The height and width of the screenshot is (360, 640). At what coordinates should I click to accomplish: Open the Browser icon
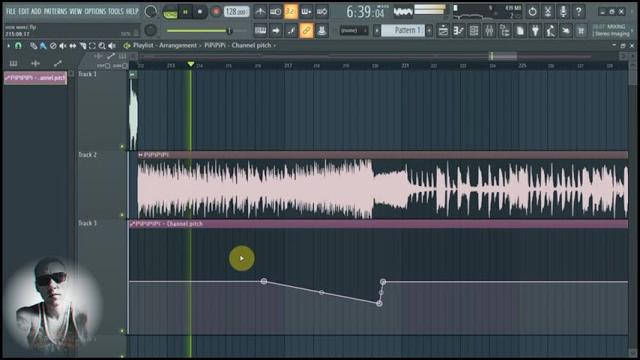coord(504,31)
